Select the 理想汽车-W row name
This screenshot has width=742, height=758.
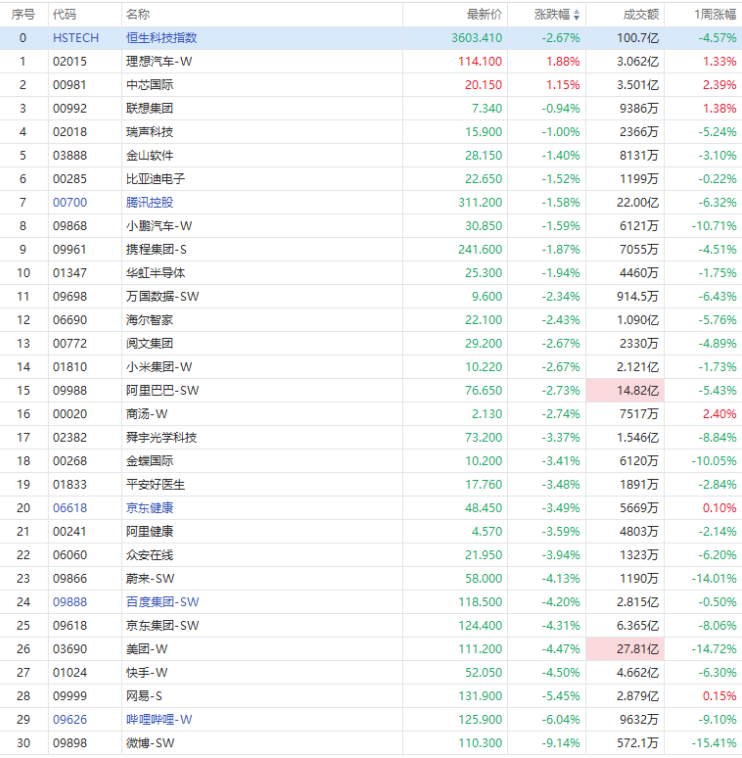pyautogui.click(x=159, y=61)
